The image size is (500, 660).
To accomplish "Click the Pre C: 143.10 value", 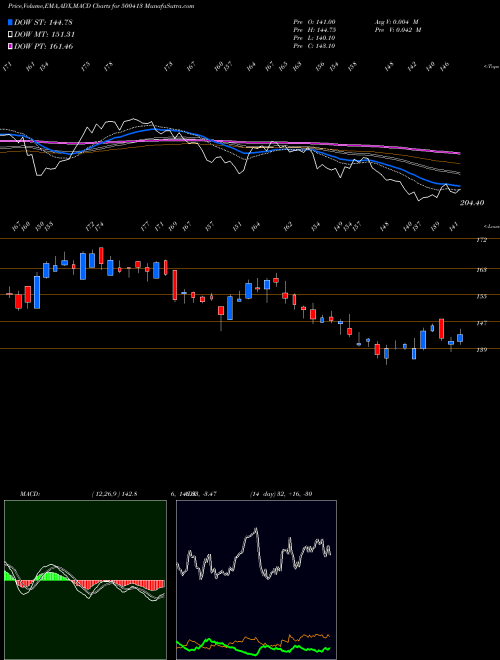I will coord(314,46).
